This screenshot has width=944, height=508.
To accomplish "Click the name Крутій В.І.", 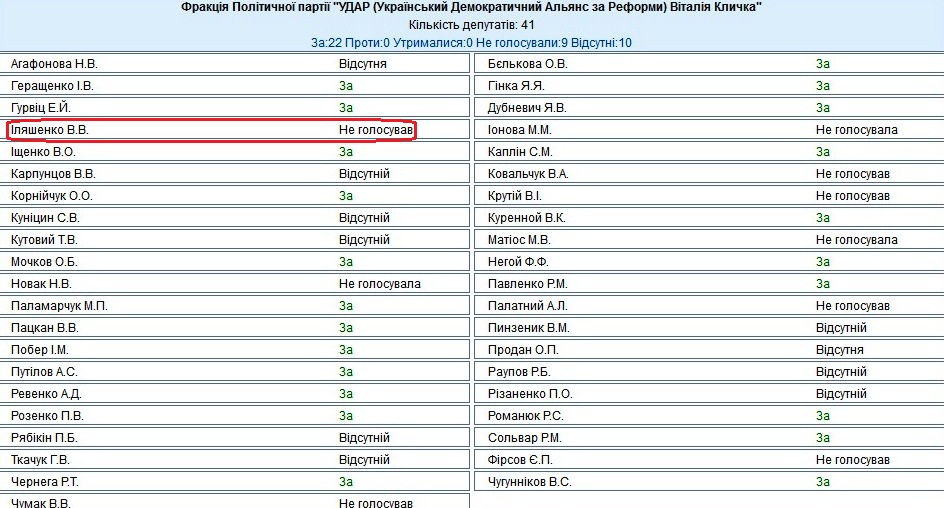I will click(x=515, y=196).
